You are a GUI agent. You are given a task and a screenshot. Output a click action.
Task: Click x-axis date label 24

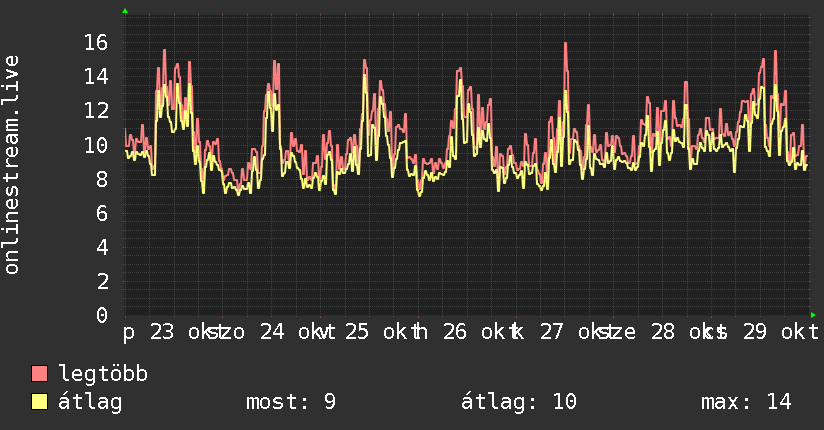point(272,332)
